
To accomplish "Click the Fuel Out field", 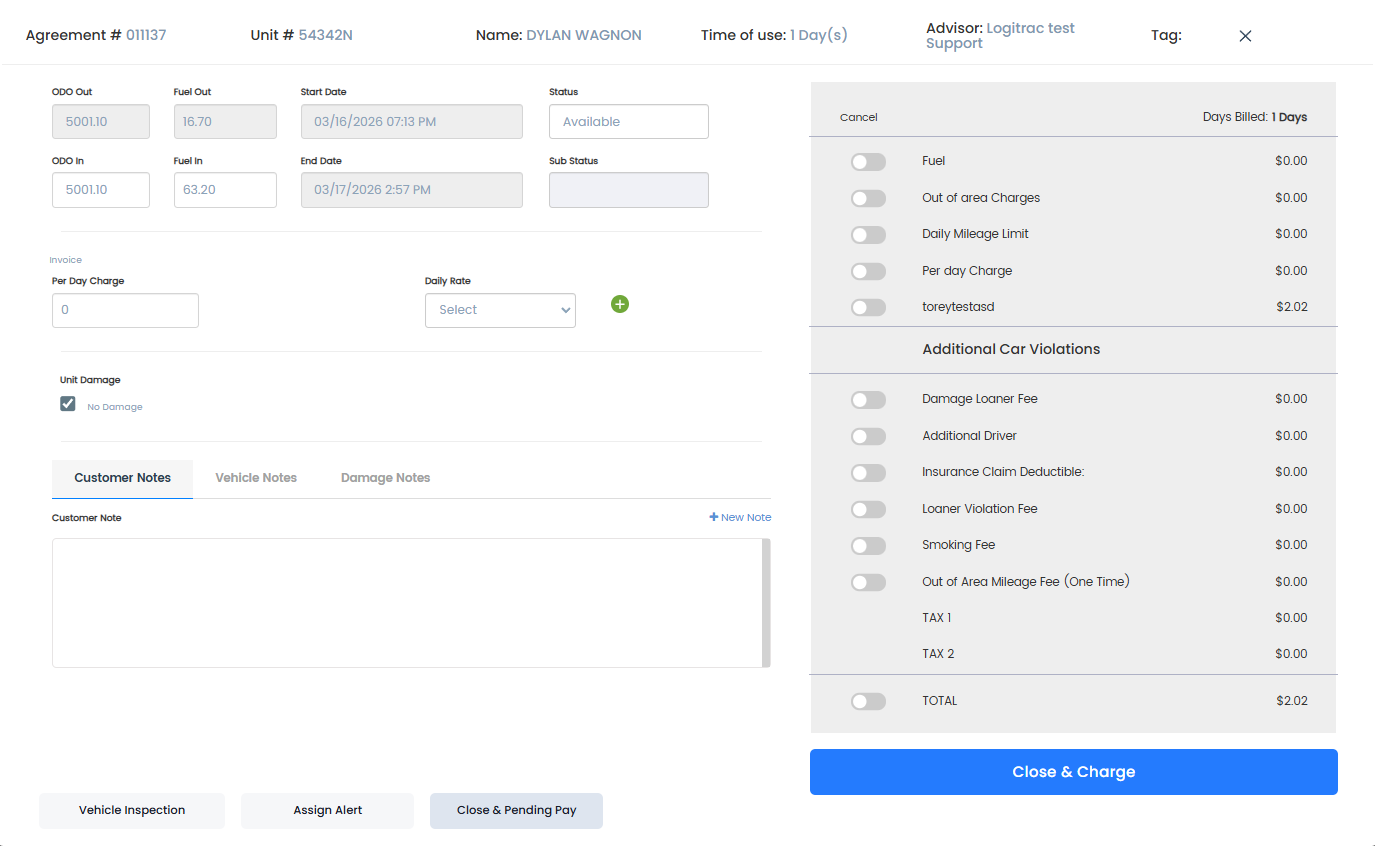I will (x=225, y=122).
